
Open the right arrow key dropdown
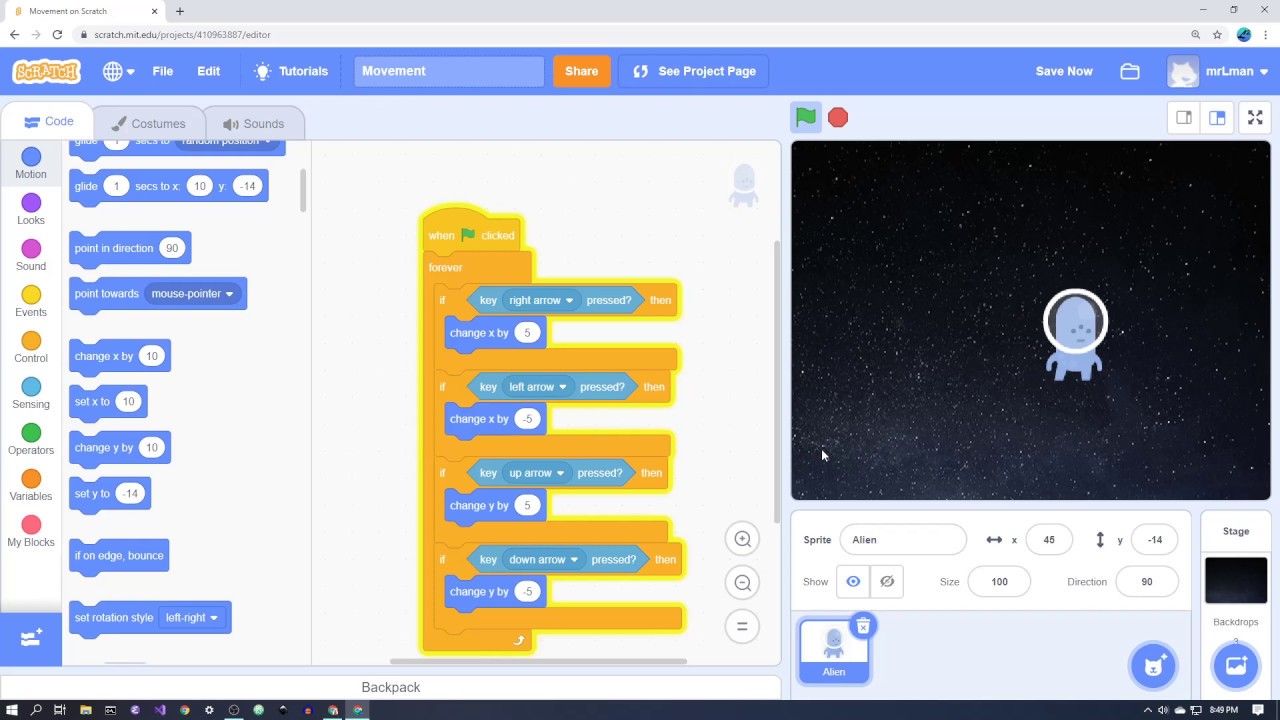(541, 300)
